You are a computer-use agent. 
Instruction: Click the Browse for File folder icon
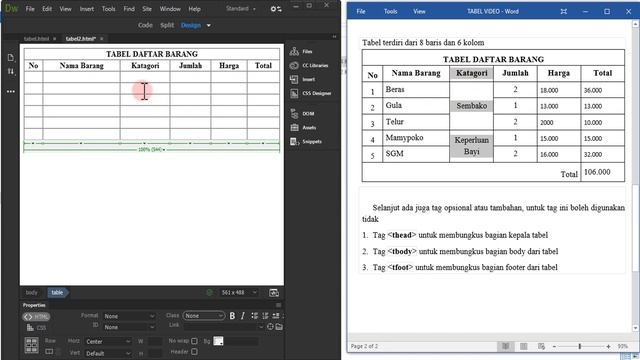click(x=279, y=327)
